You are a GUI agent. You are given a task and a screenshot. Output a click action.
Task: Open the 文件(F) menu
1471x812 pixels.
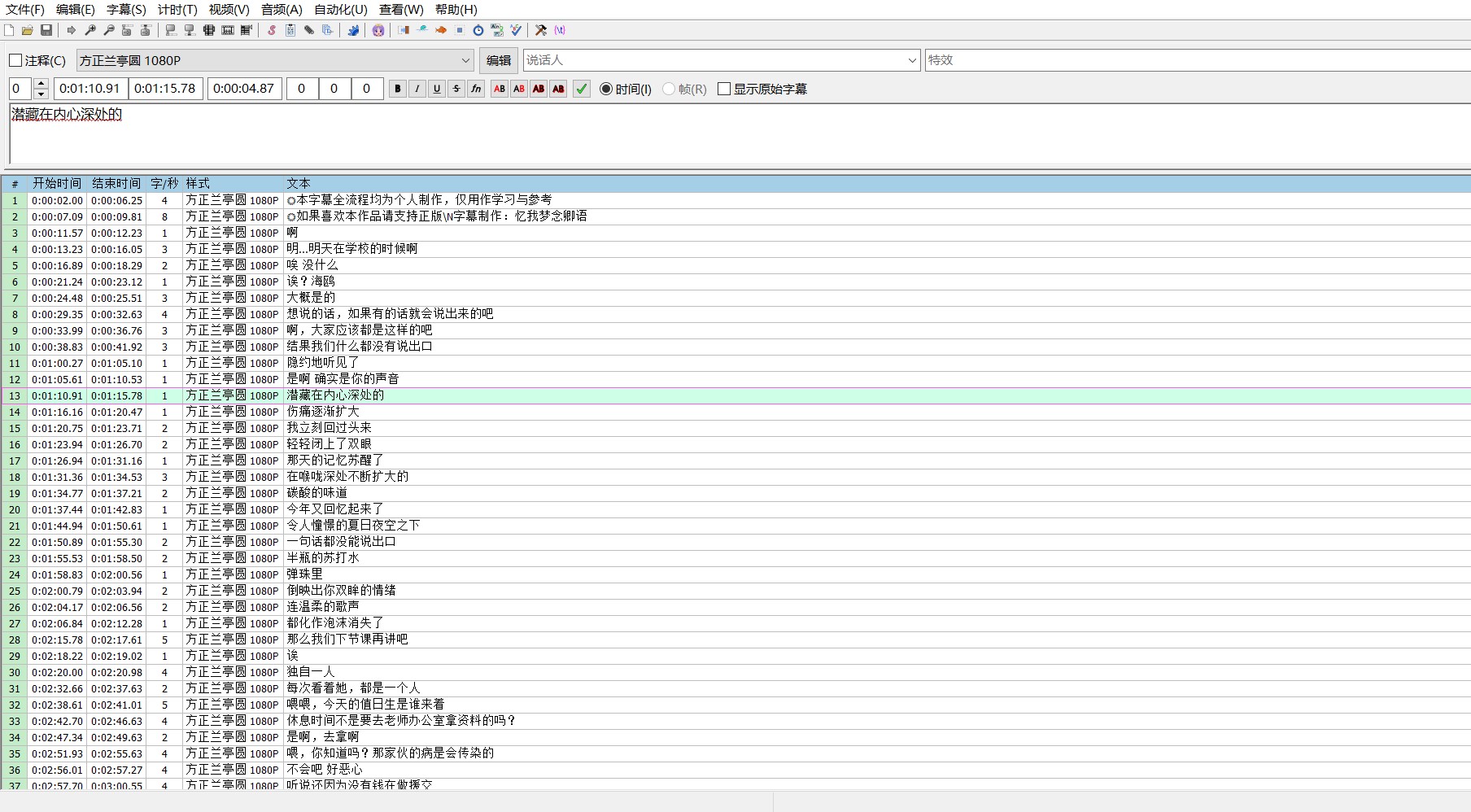[x=25, y=10]
